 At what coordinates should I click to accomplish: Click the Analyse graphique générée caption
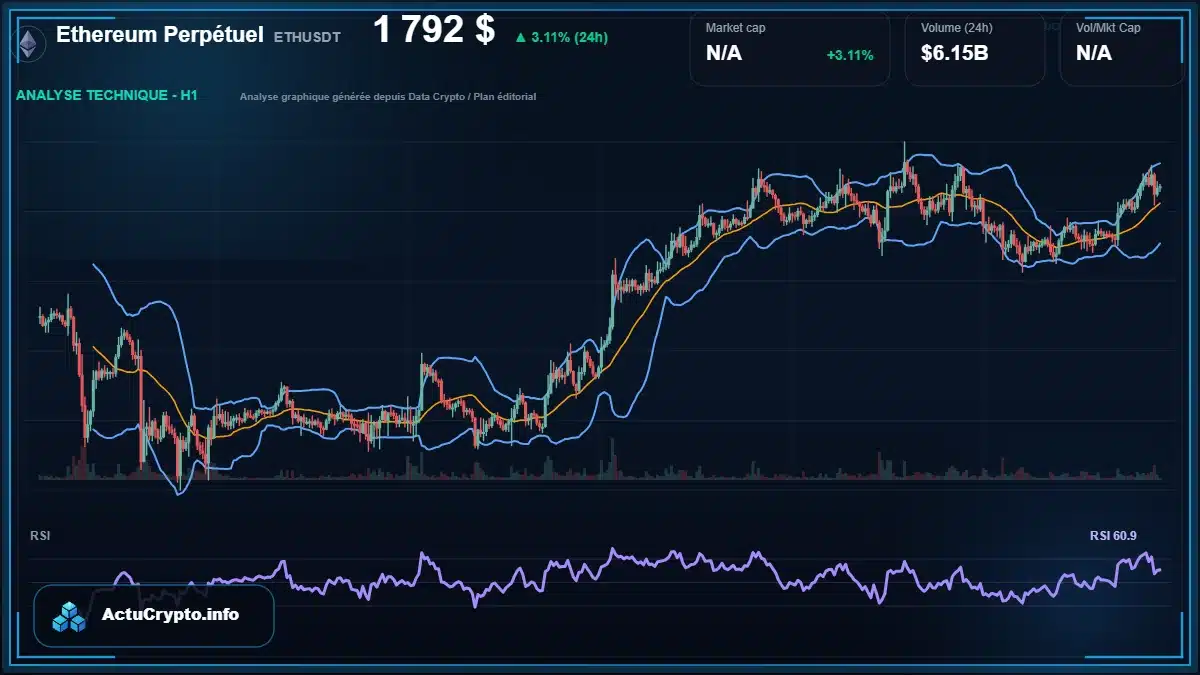tap(388, 97)
